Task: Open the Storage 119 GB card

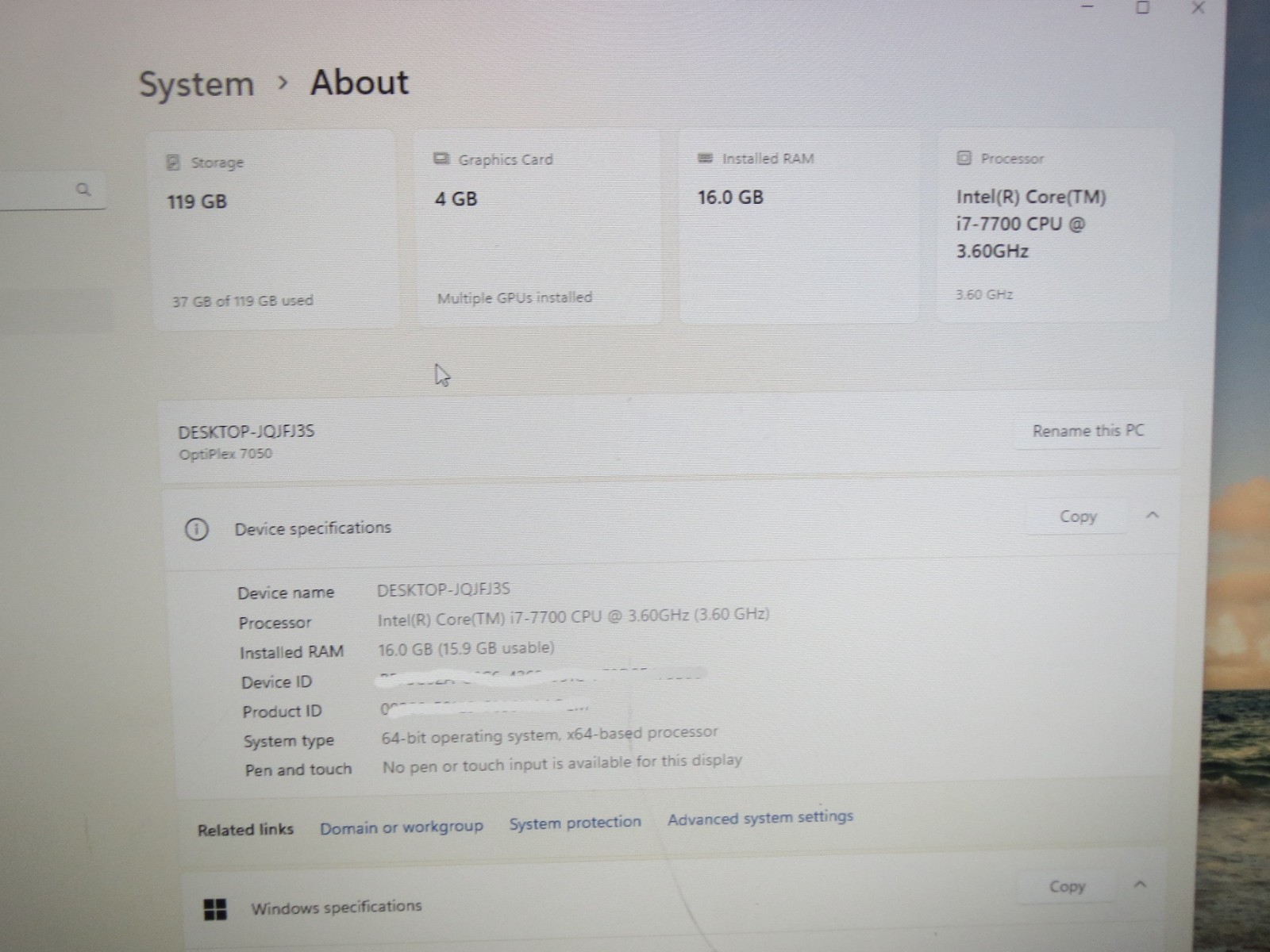Action: 275,229
